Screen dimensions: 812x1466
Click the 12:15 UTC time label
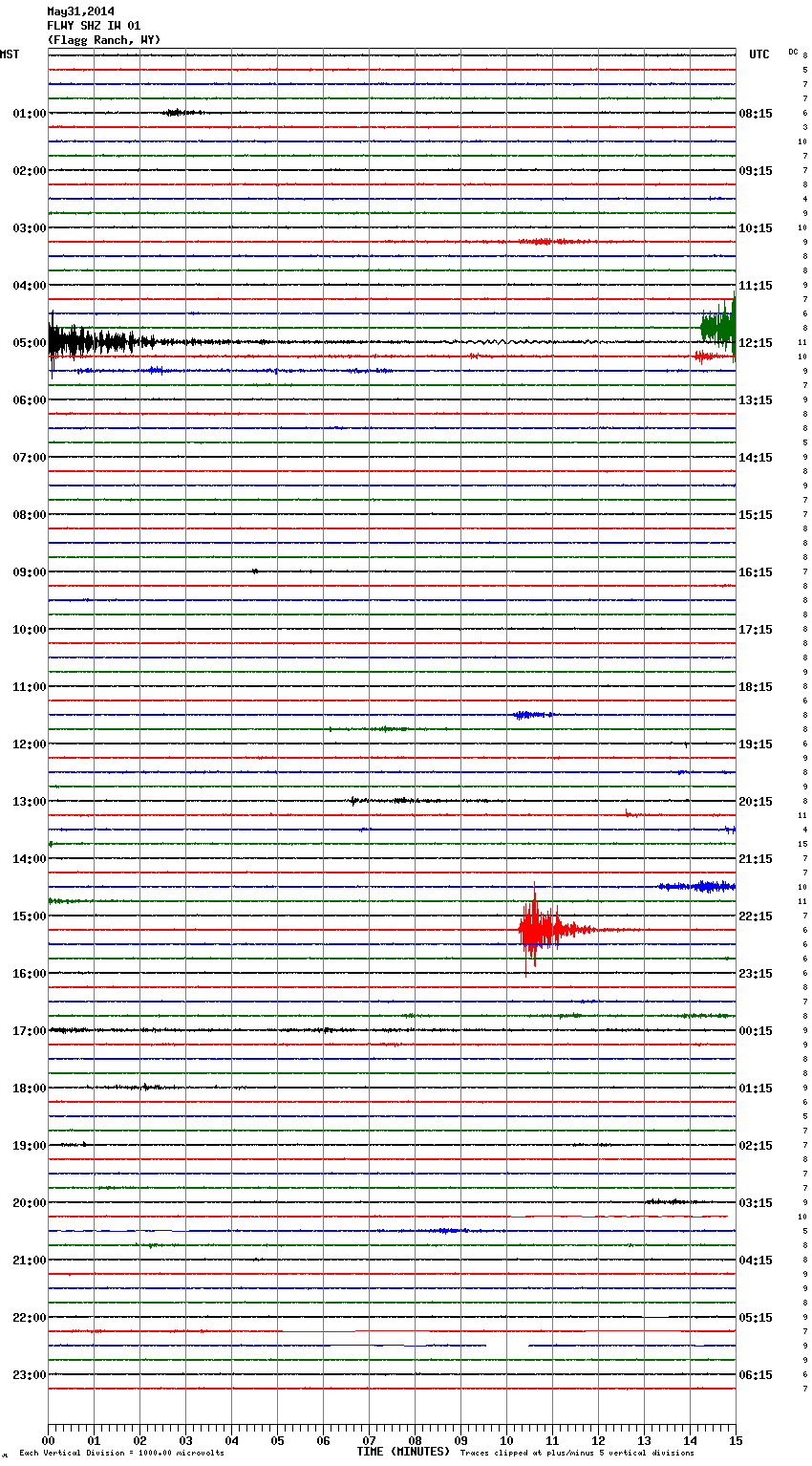point(756,343)
